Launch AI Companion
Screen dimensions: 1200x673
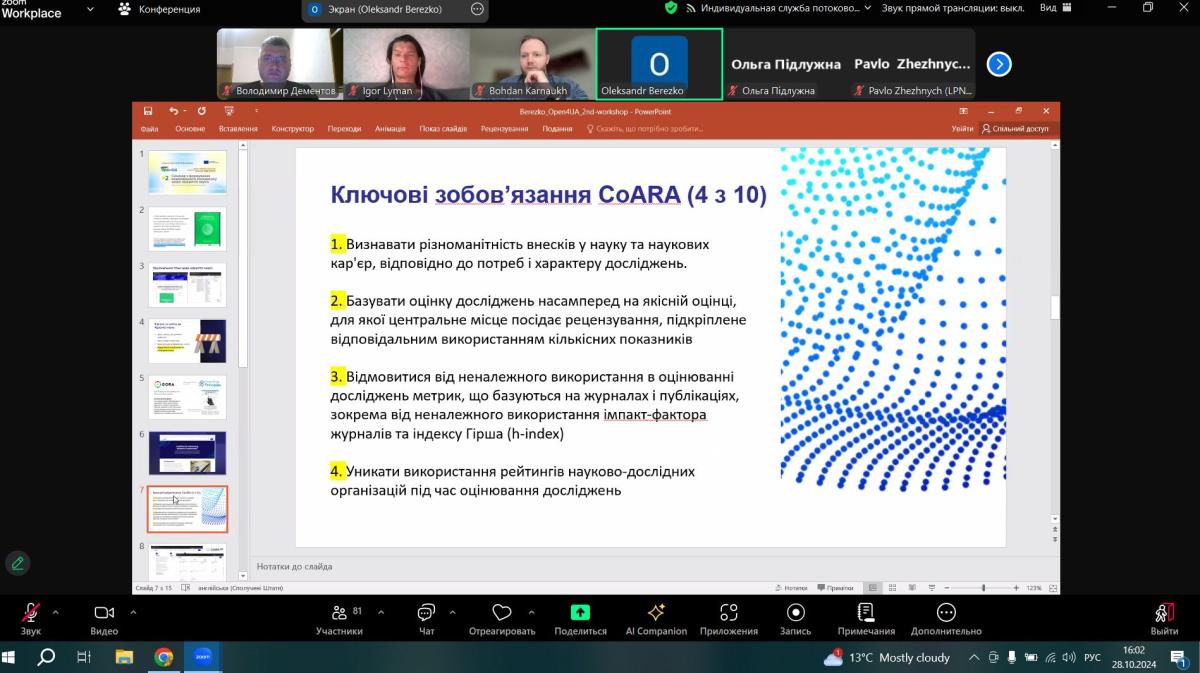point(656,618)
